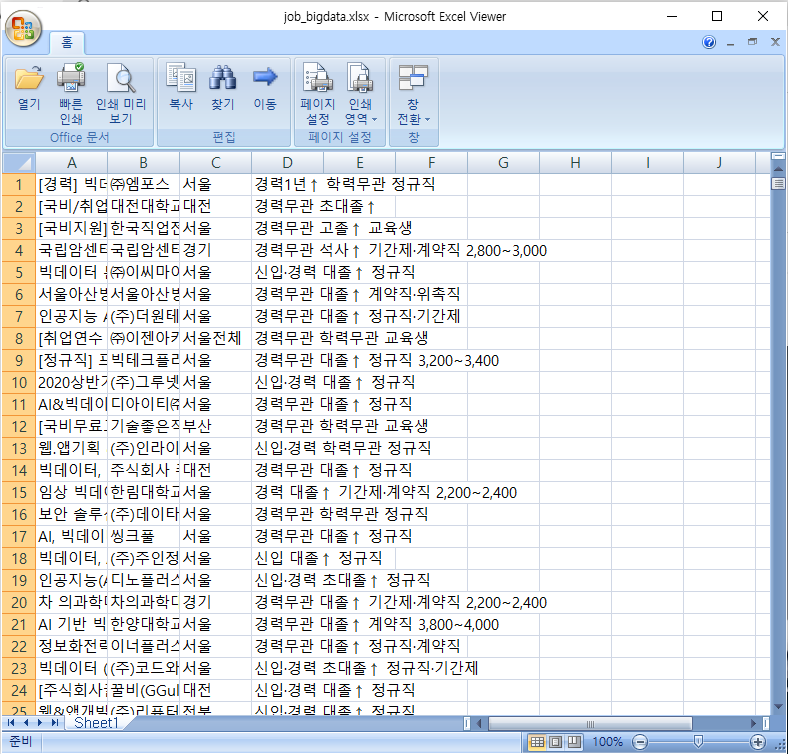Go to previous sheet tab arrow
Viewport: 788px width, 754px height.
pyautogui.click(x=26, y=723)
